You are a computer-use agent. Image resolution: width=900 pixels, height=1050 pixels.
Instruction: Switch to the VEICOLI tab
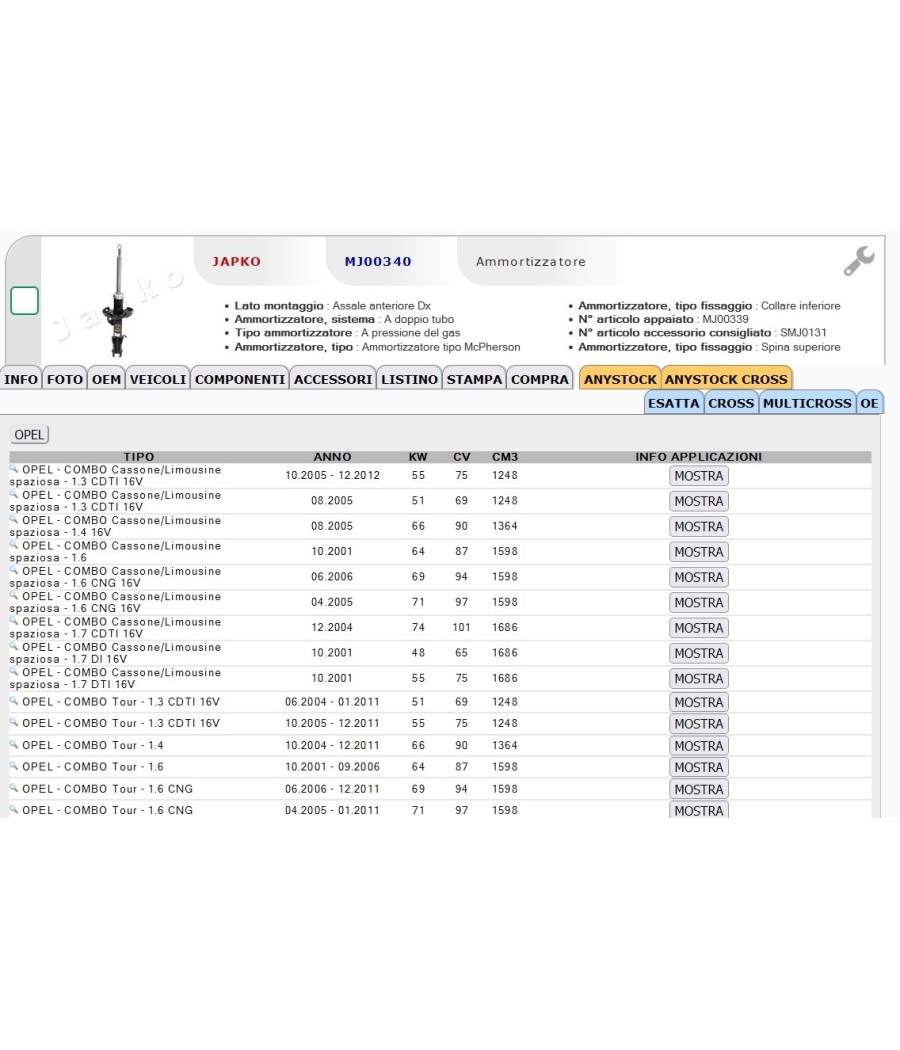click(x=158, y=379)
